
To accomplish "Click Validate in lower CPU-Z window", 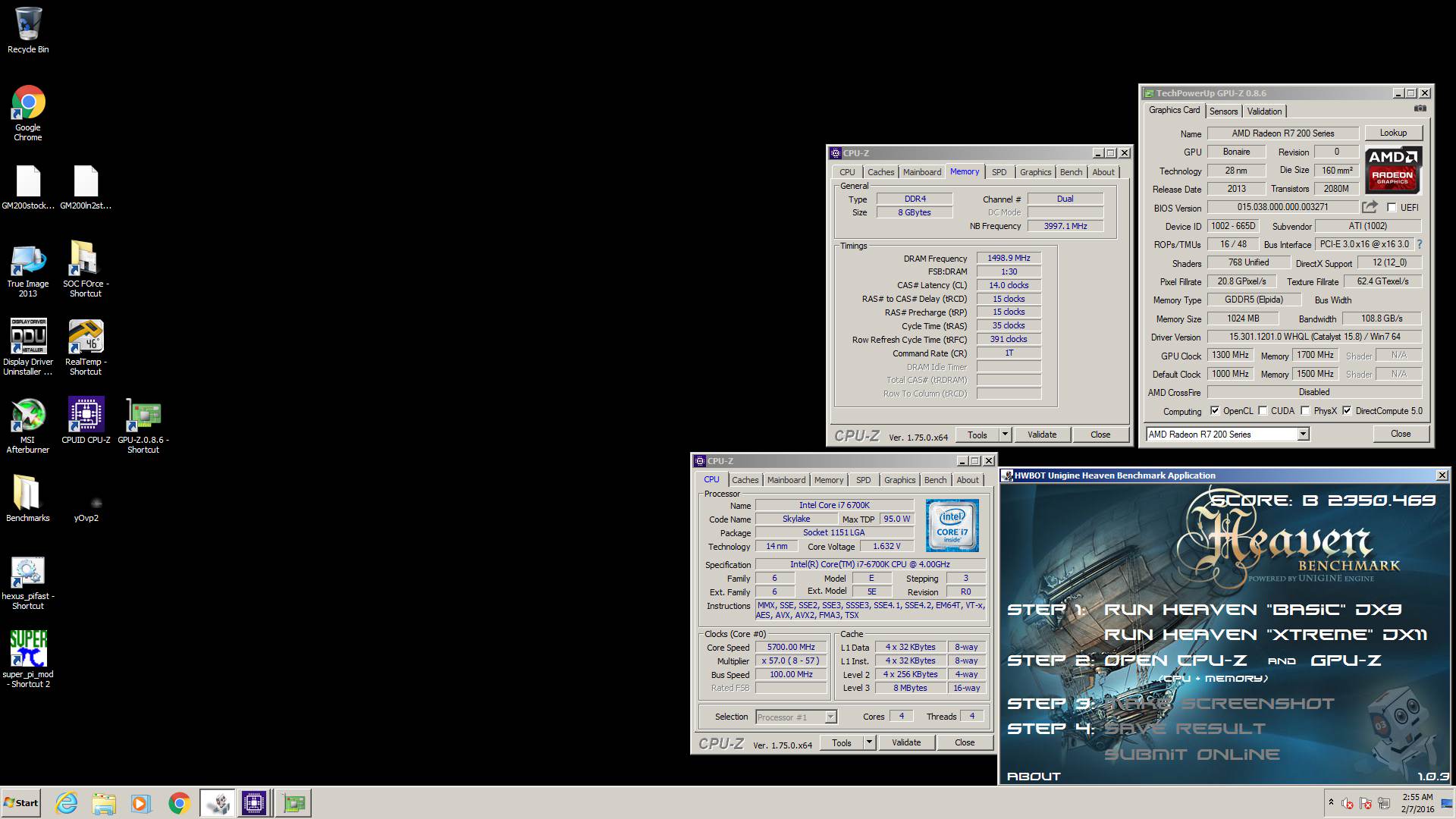I will pos(906,742).
